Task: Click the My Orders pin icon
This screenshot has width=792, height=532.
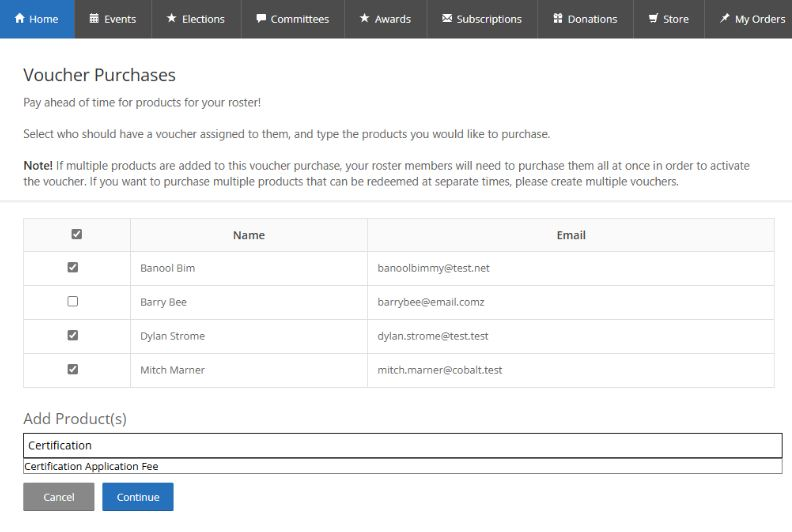Action: click(724, 19)
